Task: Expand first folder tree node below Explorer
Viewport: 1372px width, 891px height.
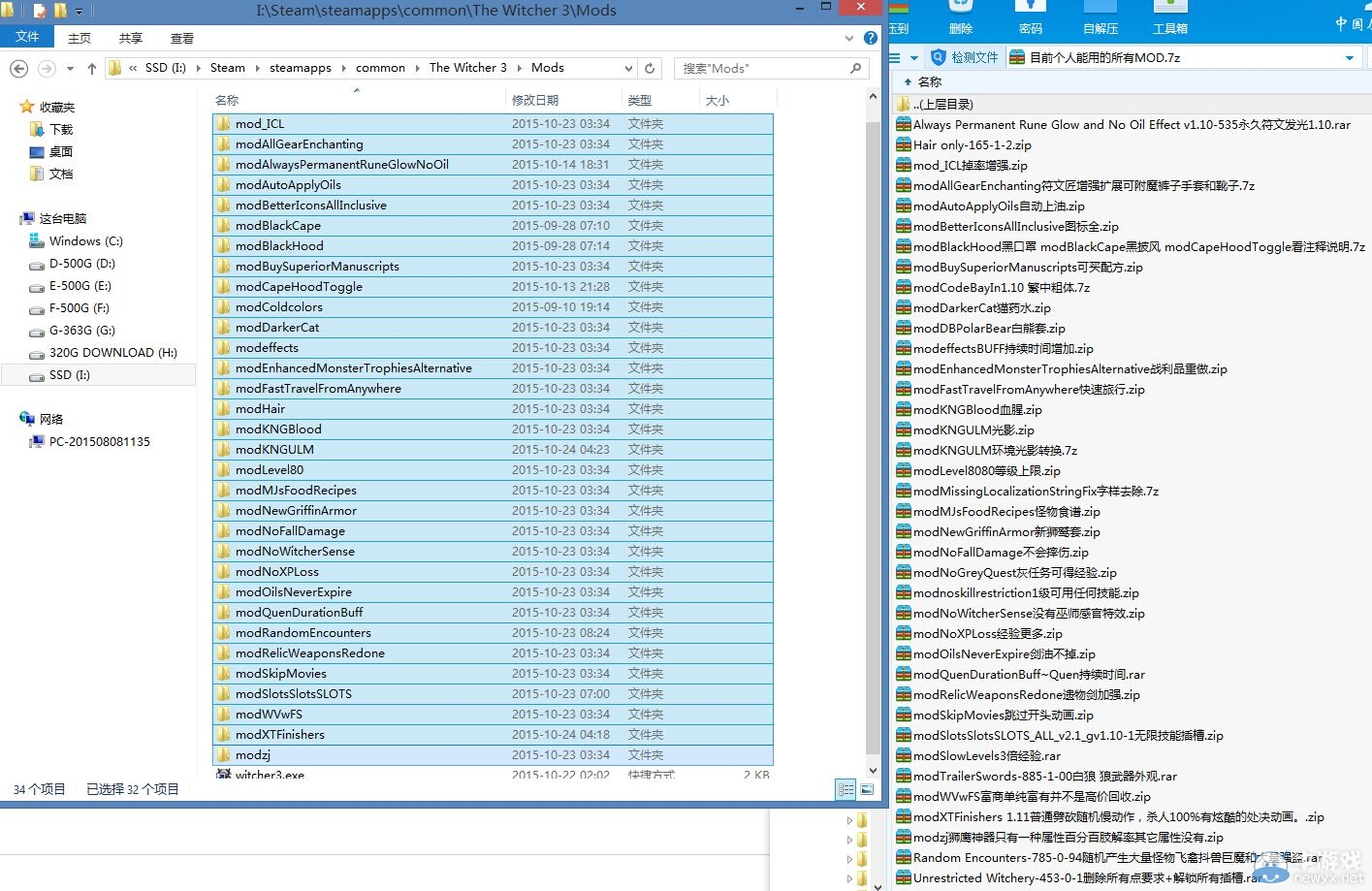Action: coord(850,820)
